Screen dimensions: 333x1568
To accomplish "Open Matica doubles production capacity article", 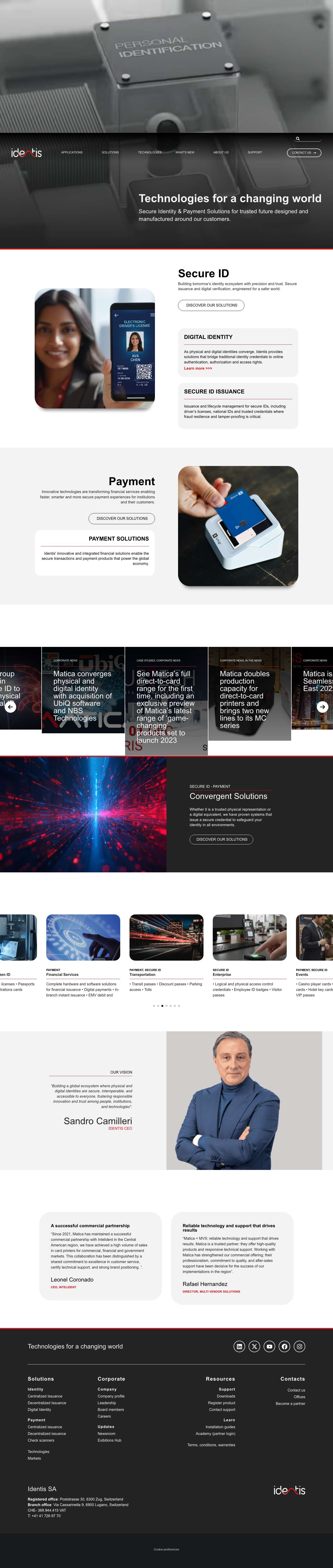I will pos(245,699).
